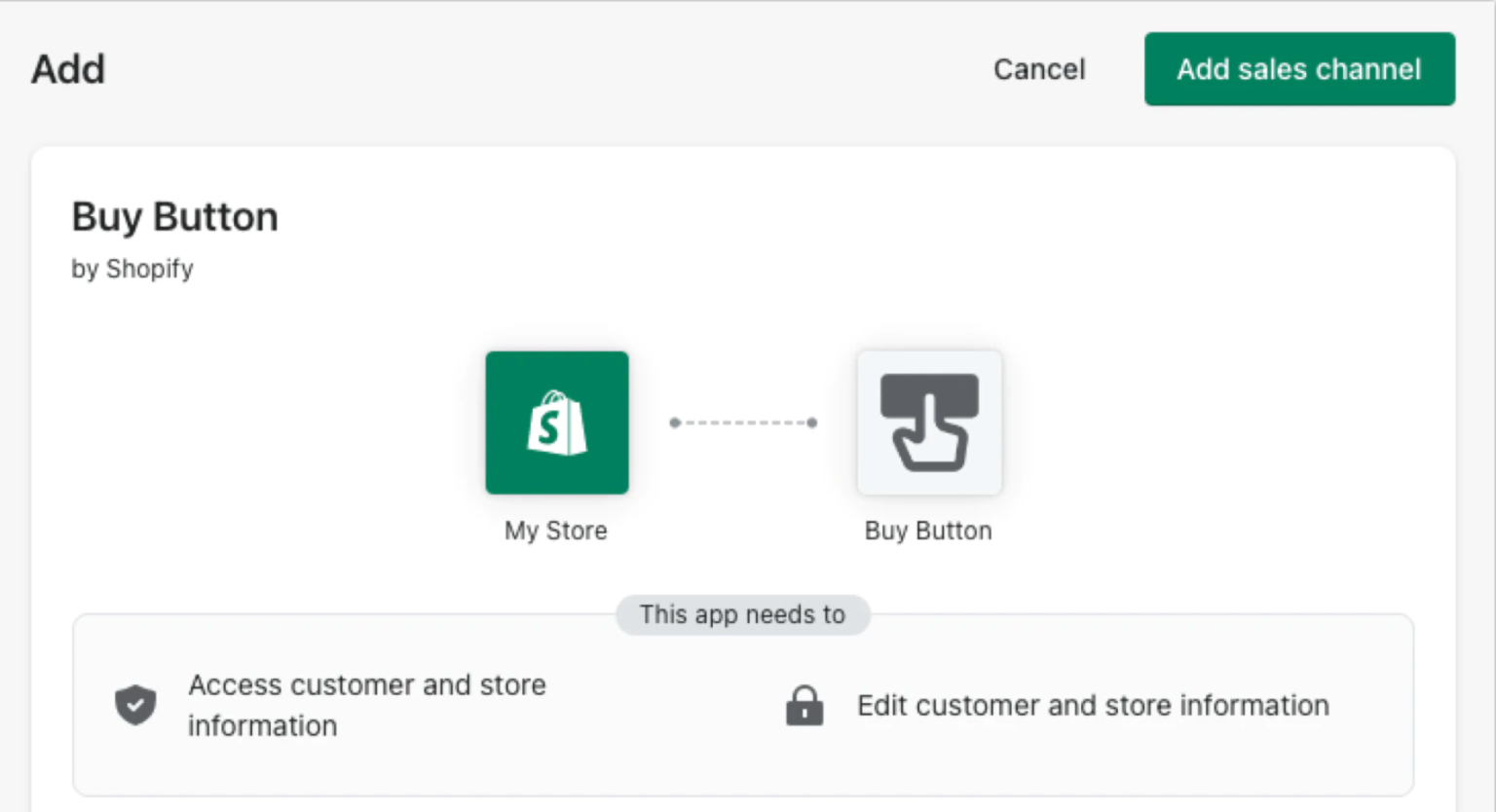Click the "Buy Button" heading
The width and height of the screenshot is (1496, 812).
175,216
